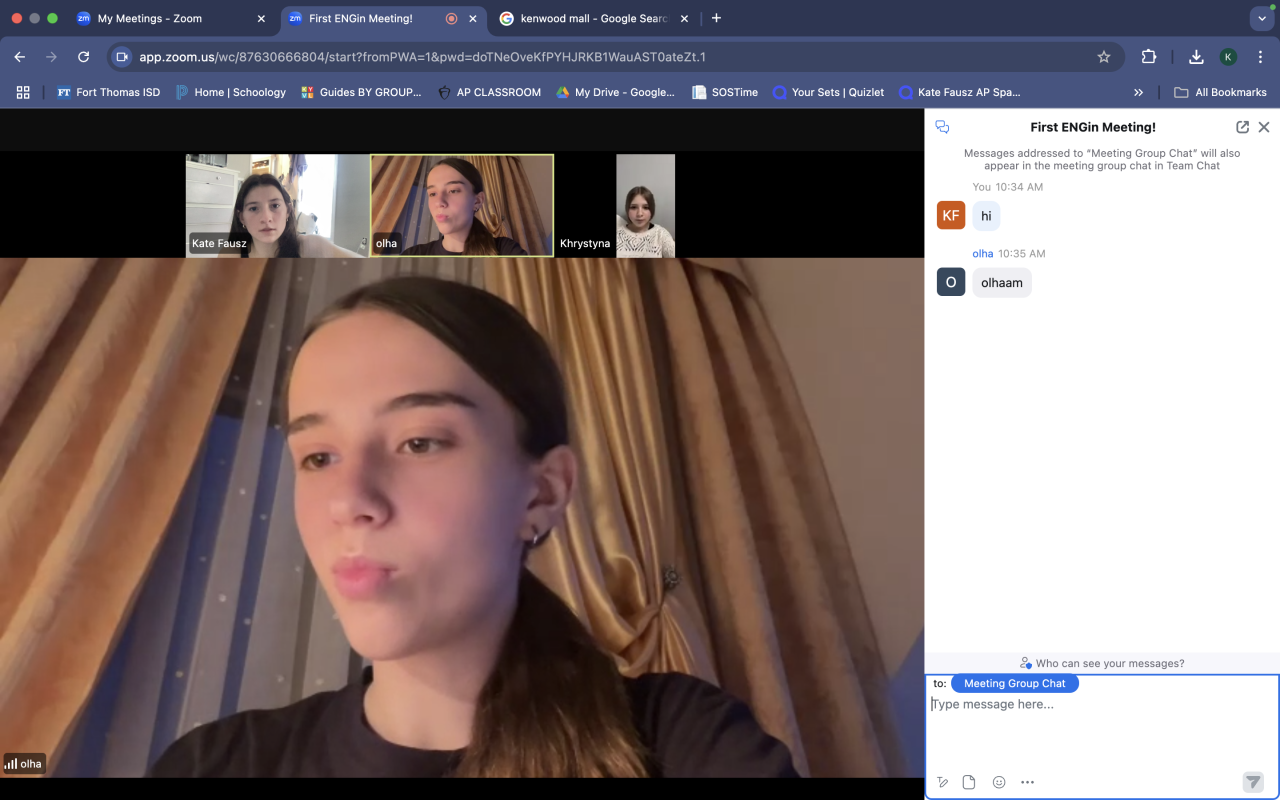Send the chat message
This screenshot has height=800, width=1280.
1253,782
